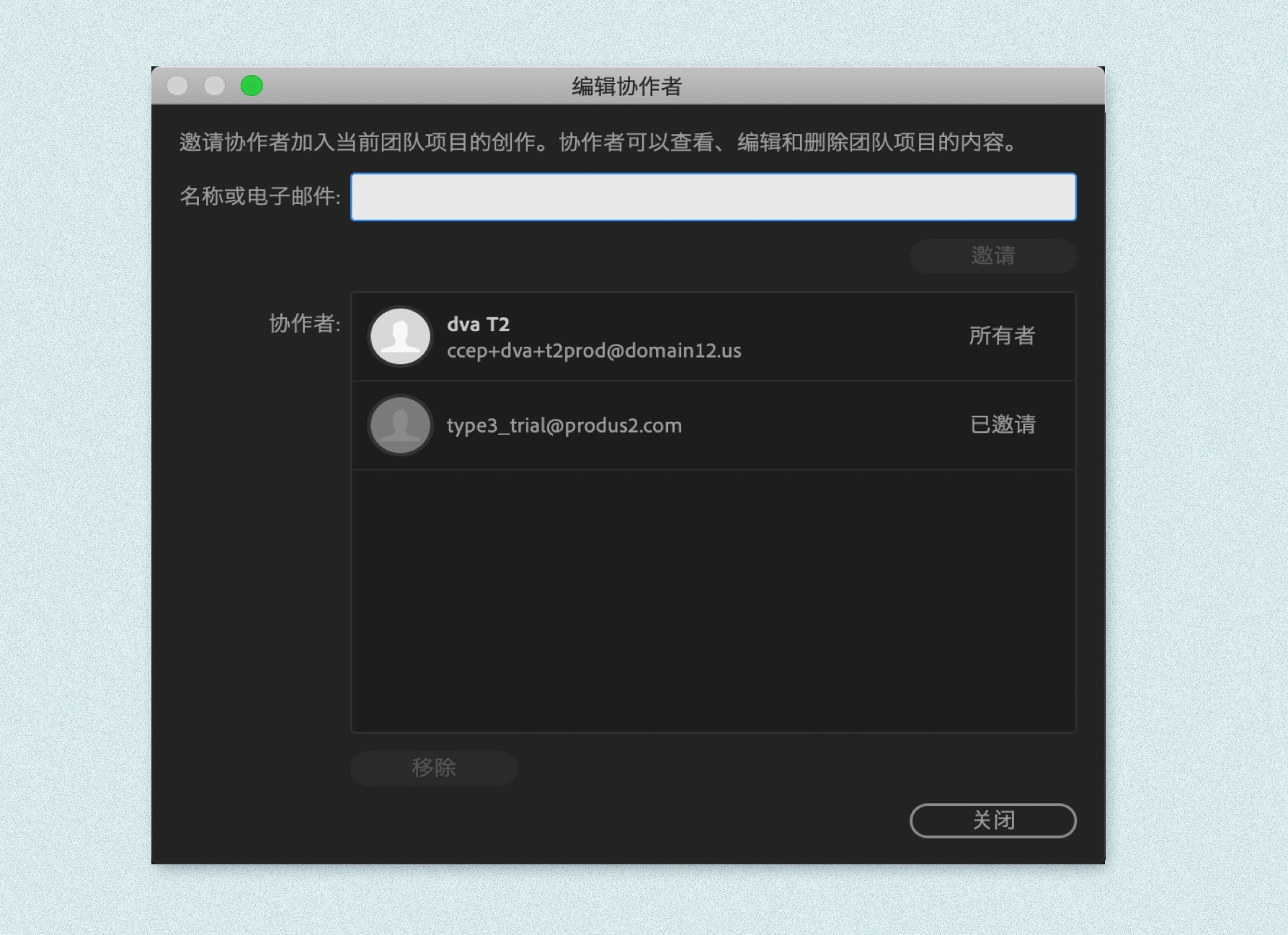
Task: Click the invite description text at top
Action: (600, 142)
